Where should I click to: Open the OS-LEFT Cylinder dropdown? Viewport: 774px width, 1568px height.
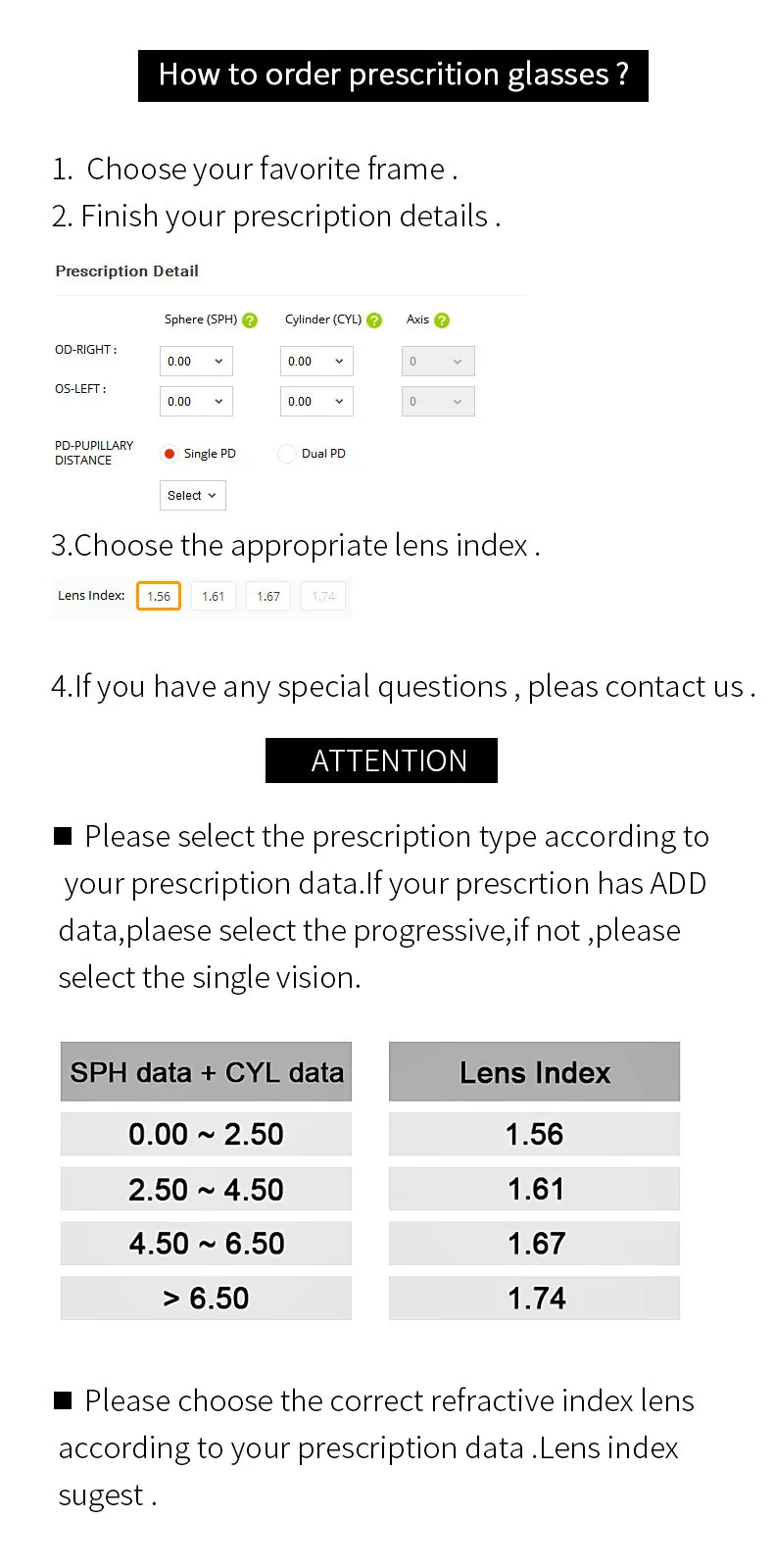(x=316, y=401)
